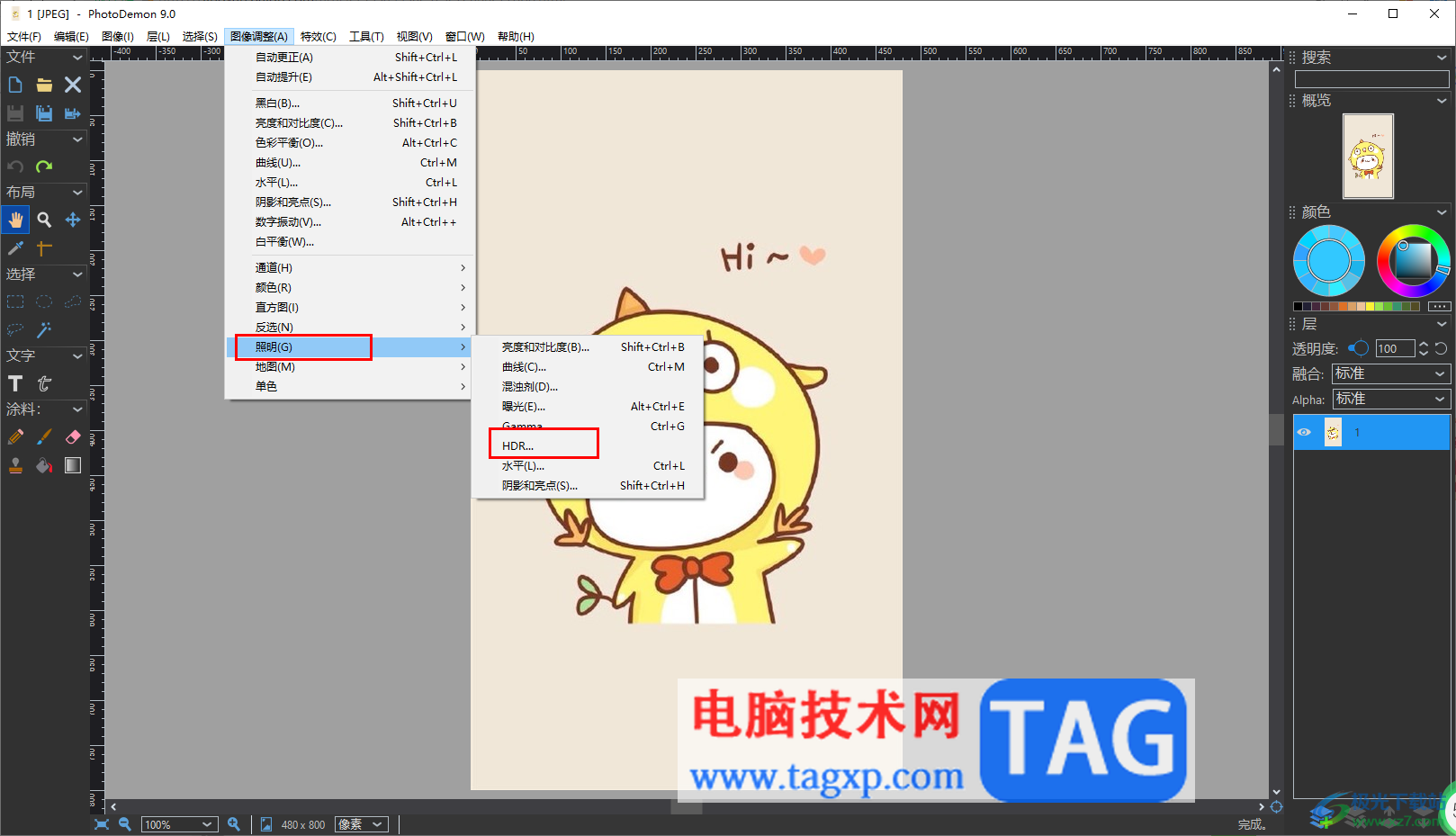Toggle visibility of layer 1
Image resolution: width=1456 pixels, height=836 pixels.
pyautogui.click(x=1304, y=433)
